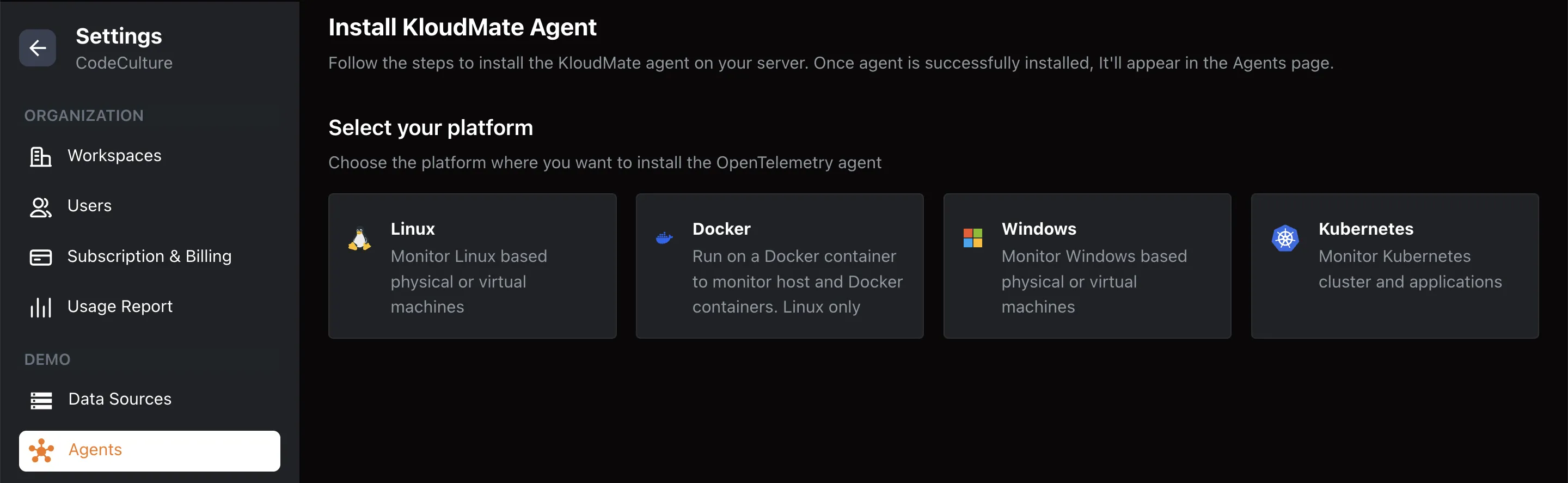This screenshot has height=483, width=1568.
Task: View the Usage Report
Action: point(150,307)
